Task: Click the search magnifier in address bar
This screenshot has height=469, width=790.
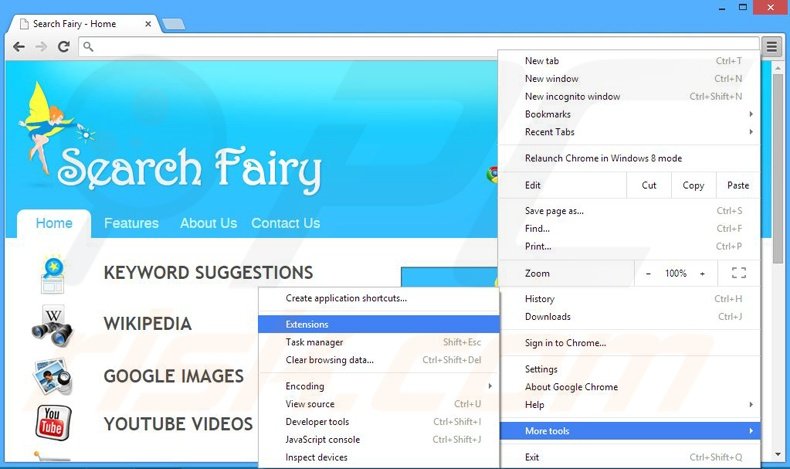Action: pos(88,47)
